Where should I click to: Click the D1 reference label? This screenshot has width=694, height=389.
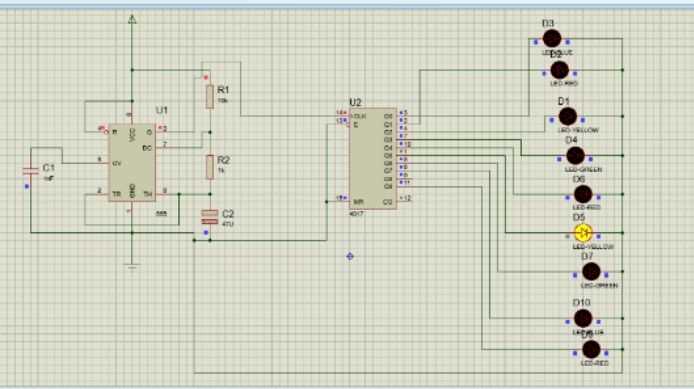tap(563, 102)
